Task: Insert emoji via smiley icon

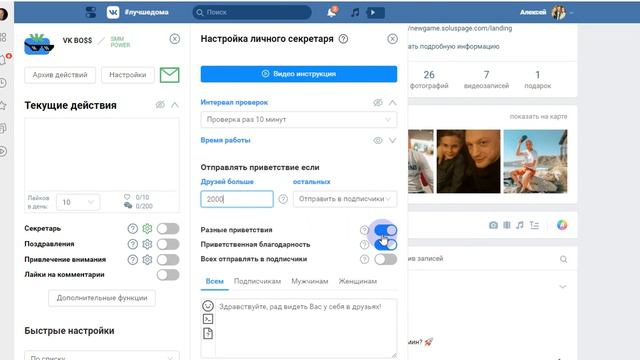Action: (208, 306)
